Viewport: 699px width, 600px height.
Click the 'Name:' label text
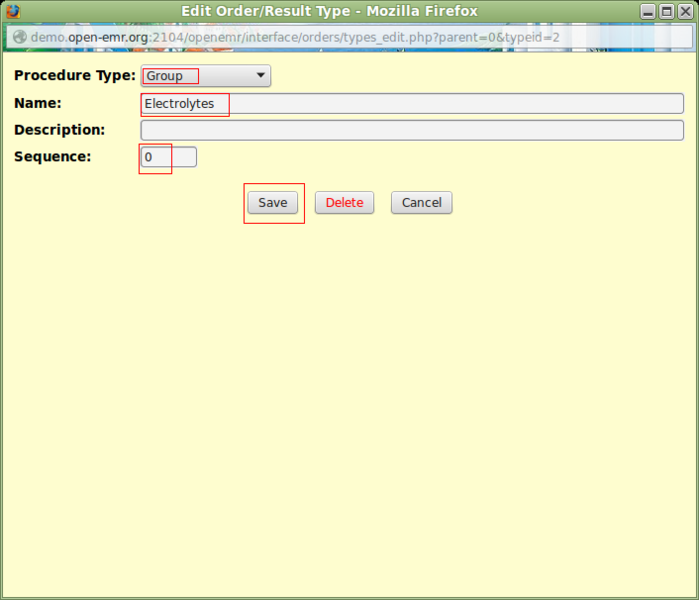point(37,103)
